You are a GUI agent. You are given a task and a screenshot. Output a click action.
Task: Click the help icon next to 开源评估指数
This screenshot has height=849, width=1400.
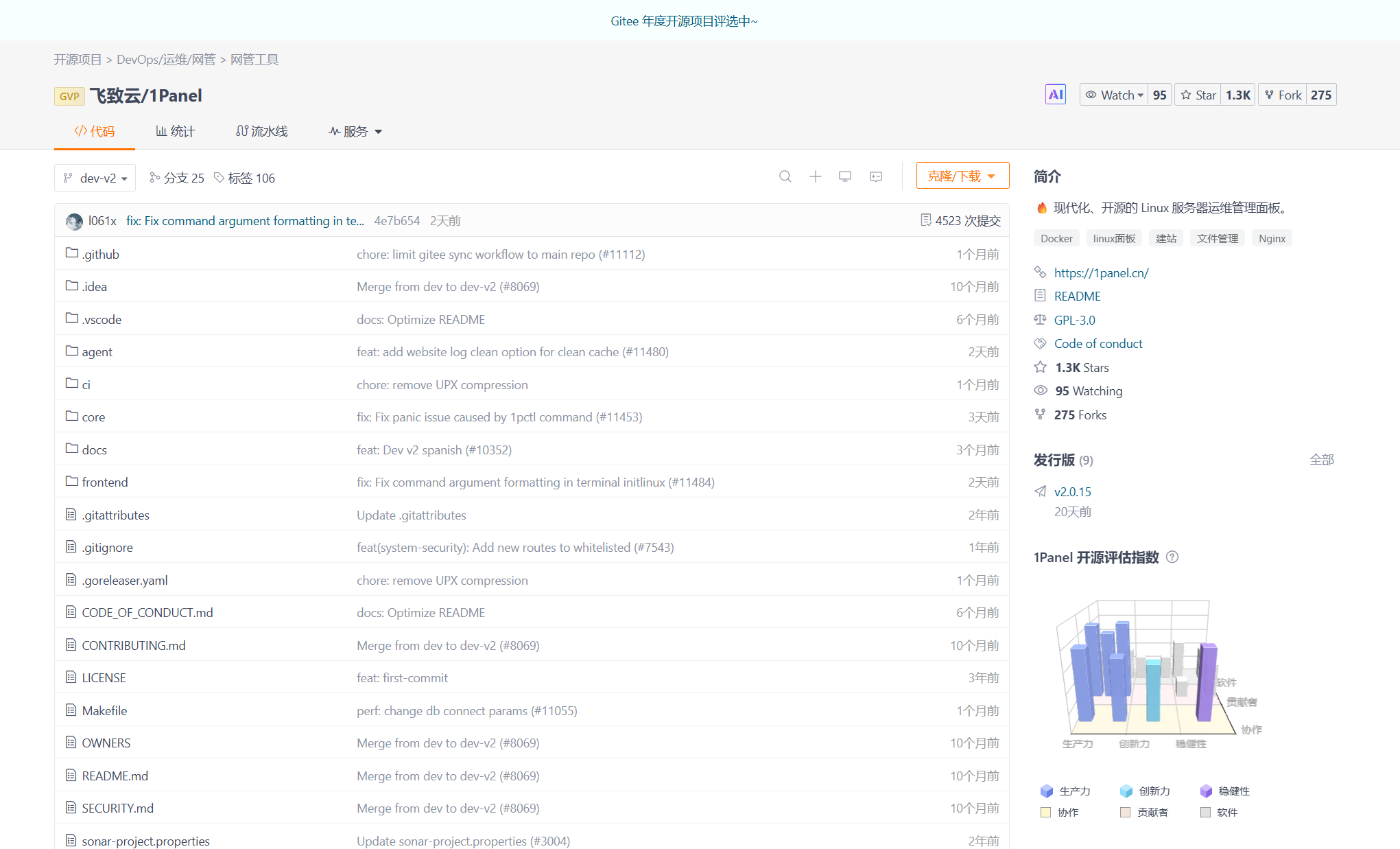(1172, 557)
